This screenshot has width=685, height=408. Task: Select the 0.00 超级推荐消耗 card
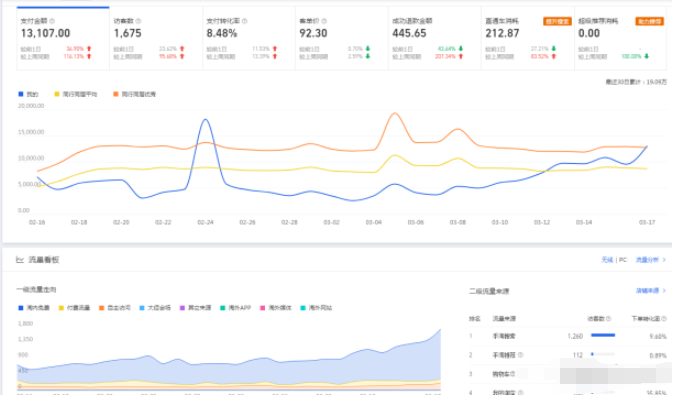621,38
